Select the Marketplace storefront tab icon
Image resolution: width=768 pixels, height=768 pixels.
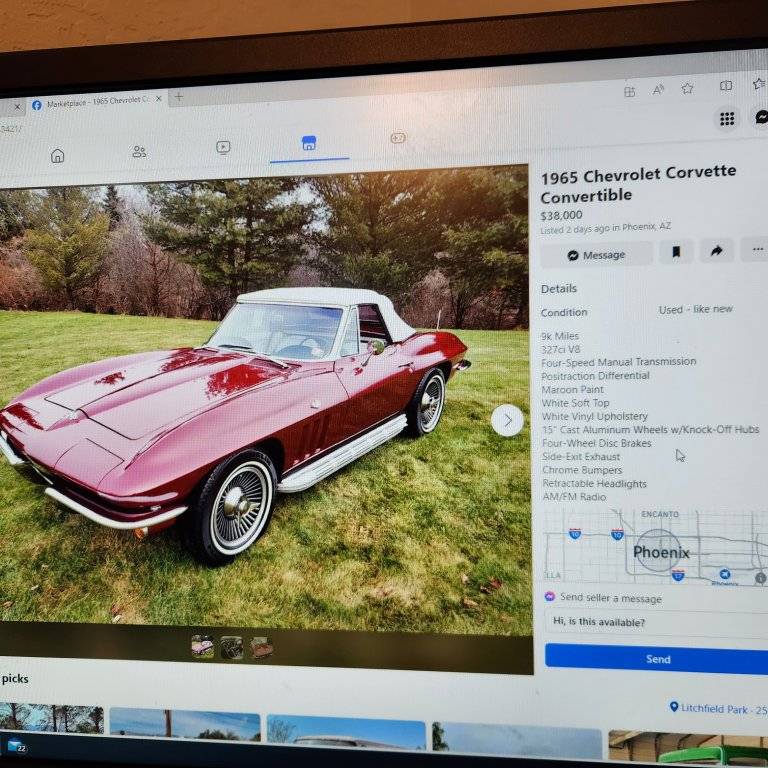tap(309, 143)
